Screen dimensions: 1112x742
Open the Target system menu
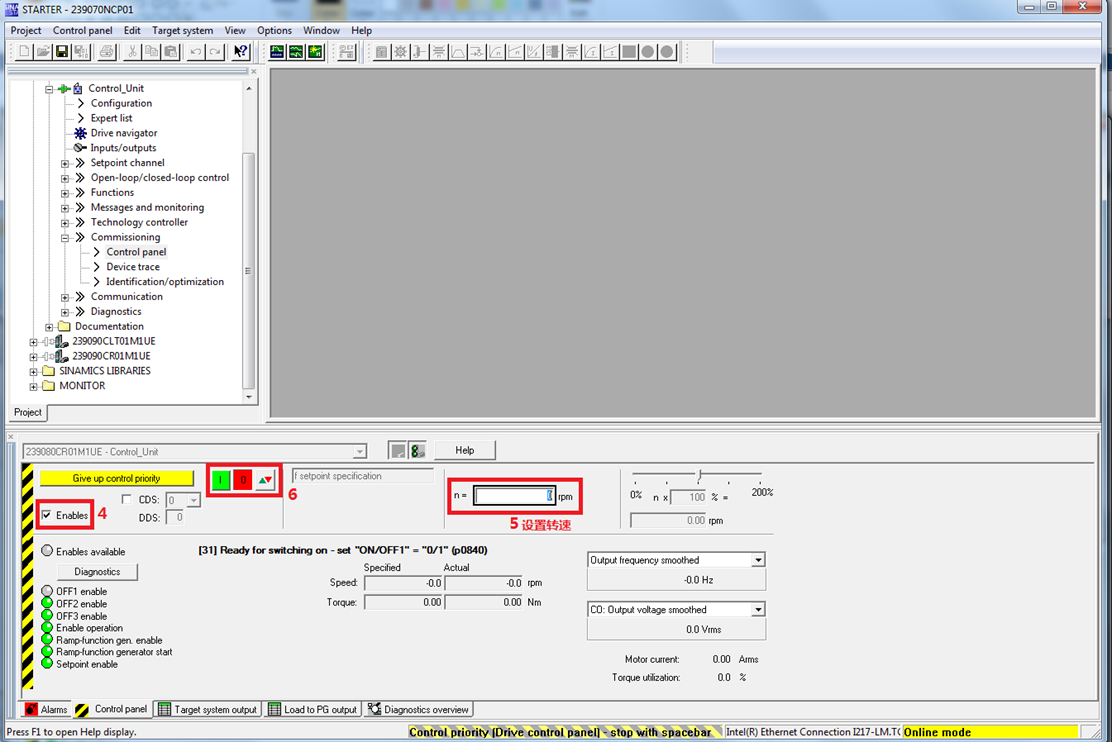coord(182,31)
